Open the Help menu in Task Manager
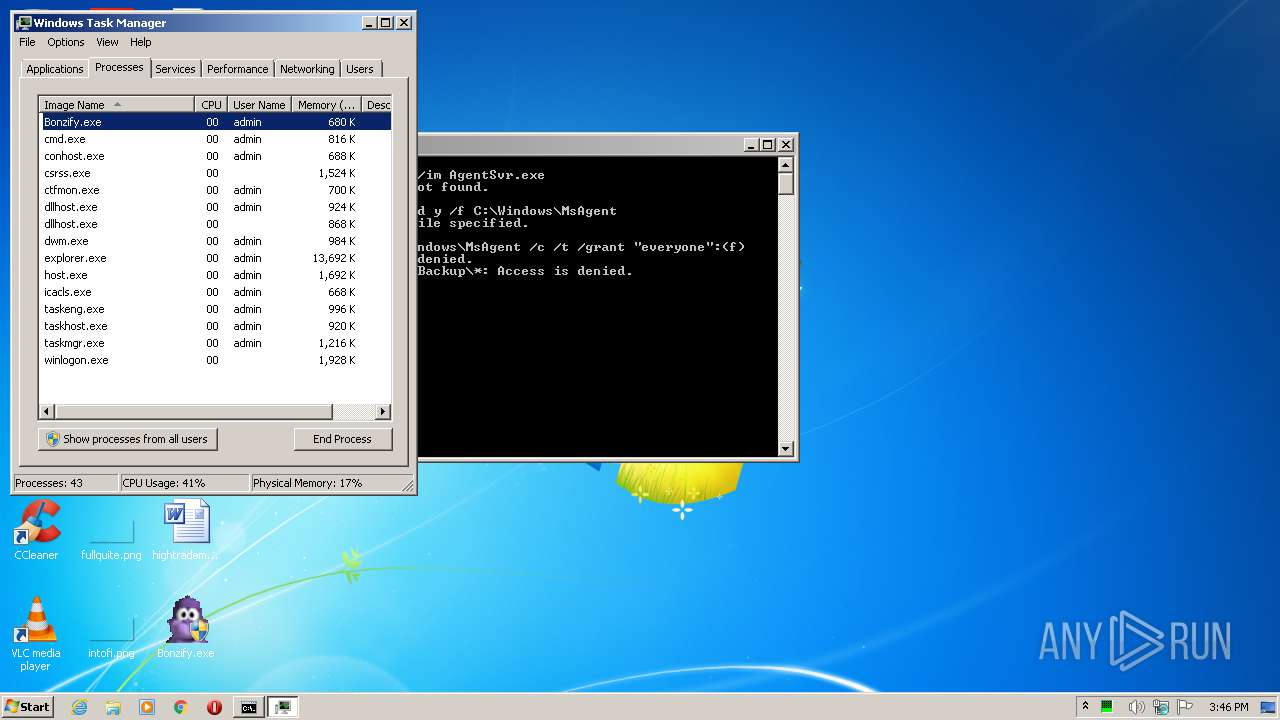This screenshot has width=1280, height=720. [141, 42]
